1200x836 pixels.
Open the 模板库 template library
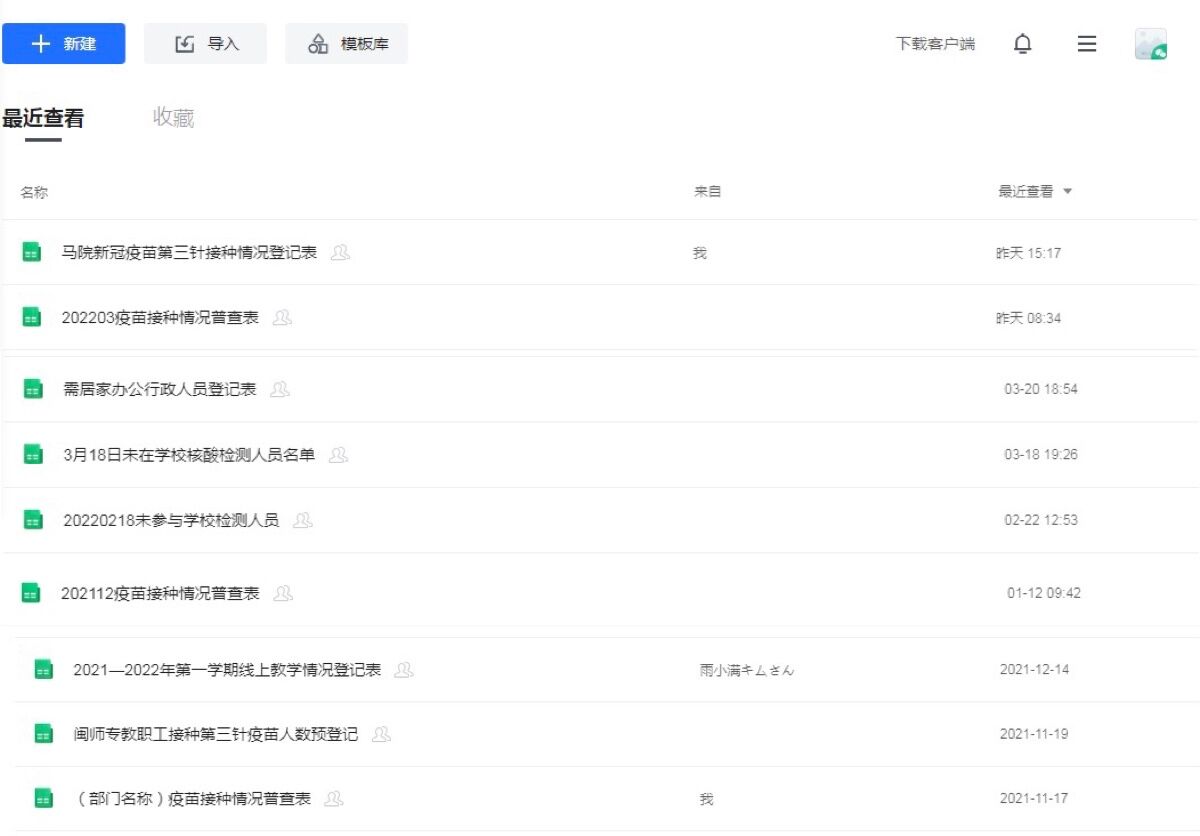(x=347, y=44)
